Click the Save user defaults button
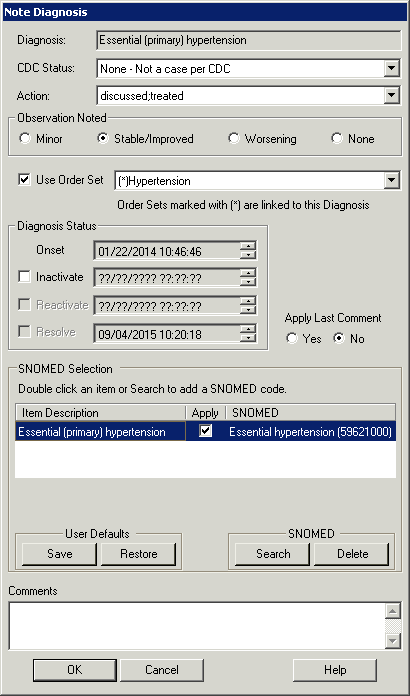The image size is (410, 696). (59, 554)
